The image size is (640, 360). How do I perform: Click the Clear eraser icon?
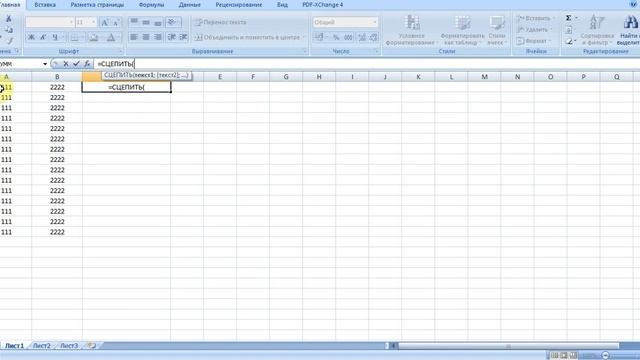569,41
